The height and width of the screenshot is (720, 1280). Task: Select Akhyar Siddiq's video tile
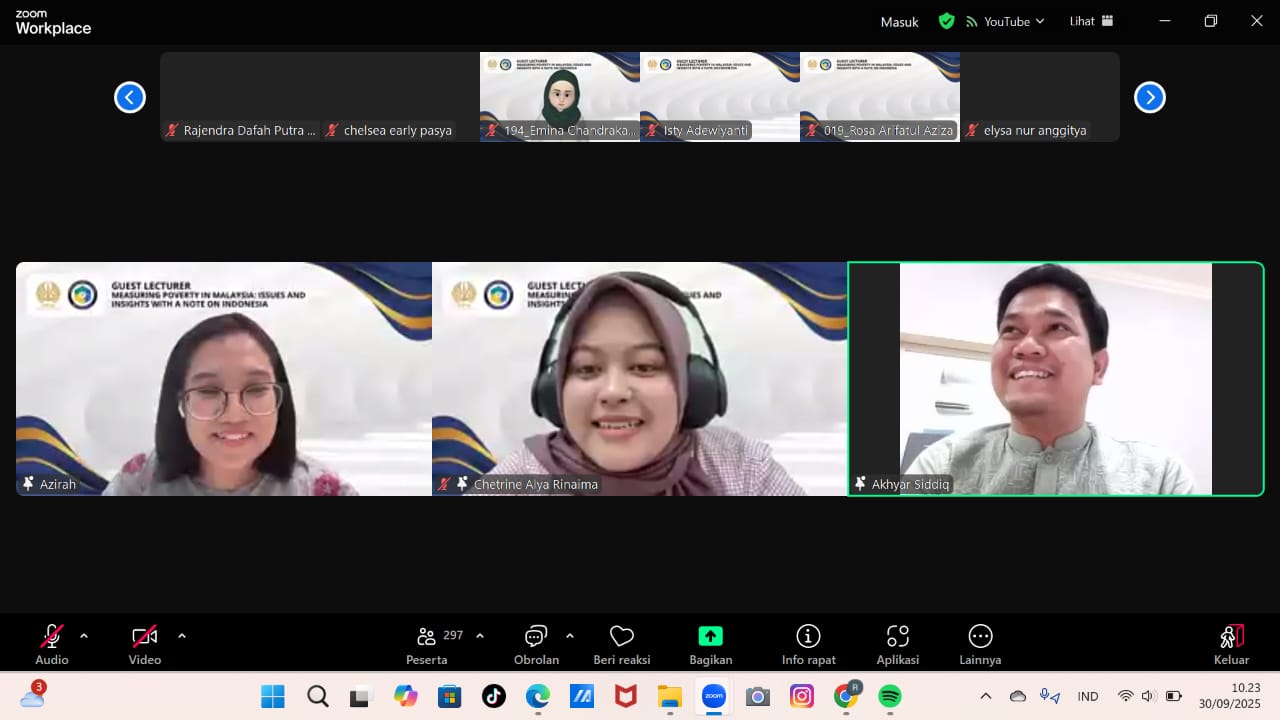1055,378
